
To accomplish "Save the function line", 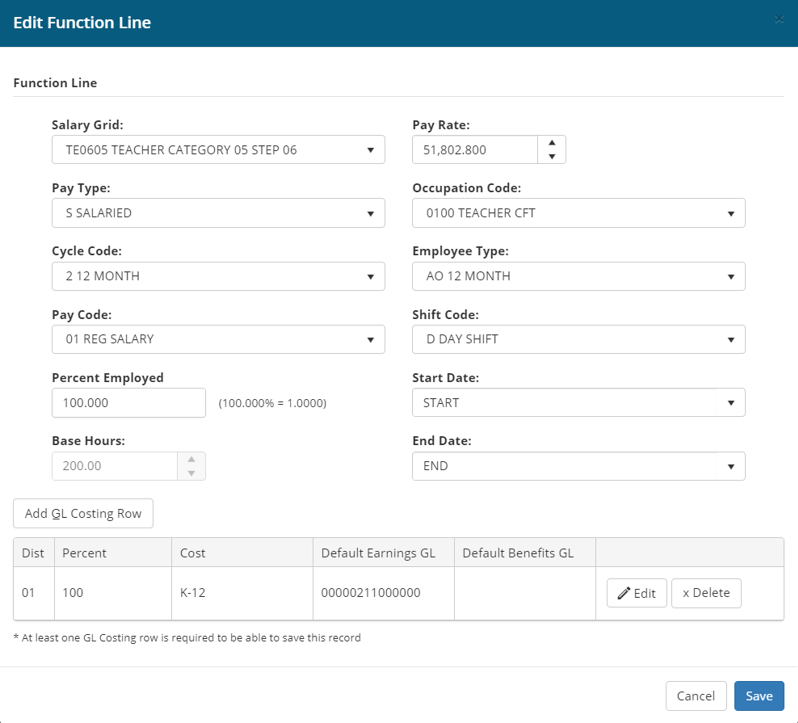I will point(759,696).
